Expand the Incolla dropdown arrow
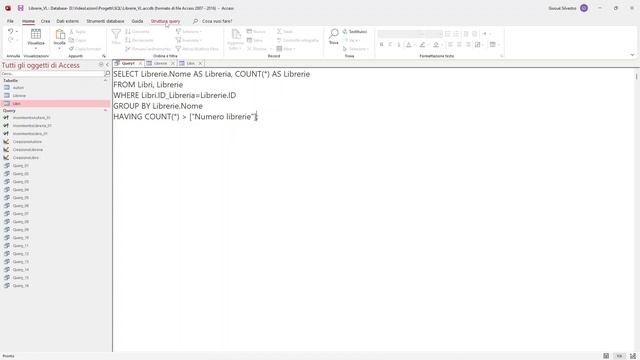The width and height of the screenshot is (640, 360). click(x=60, y=49)
